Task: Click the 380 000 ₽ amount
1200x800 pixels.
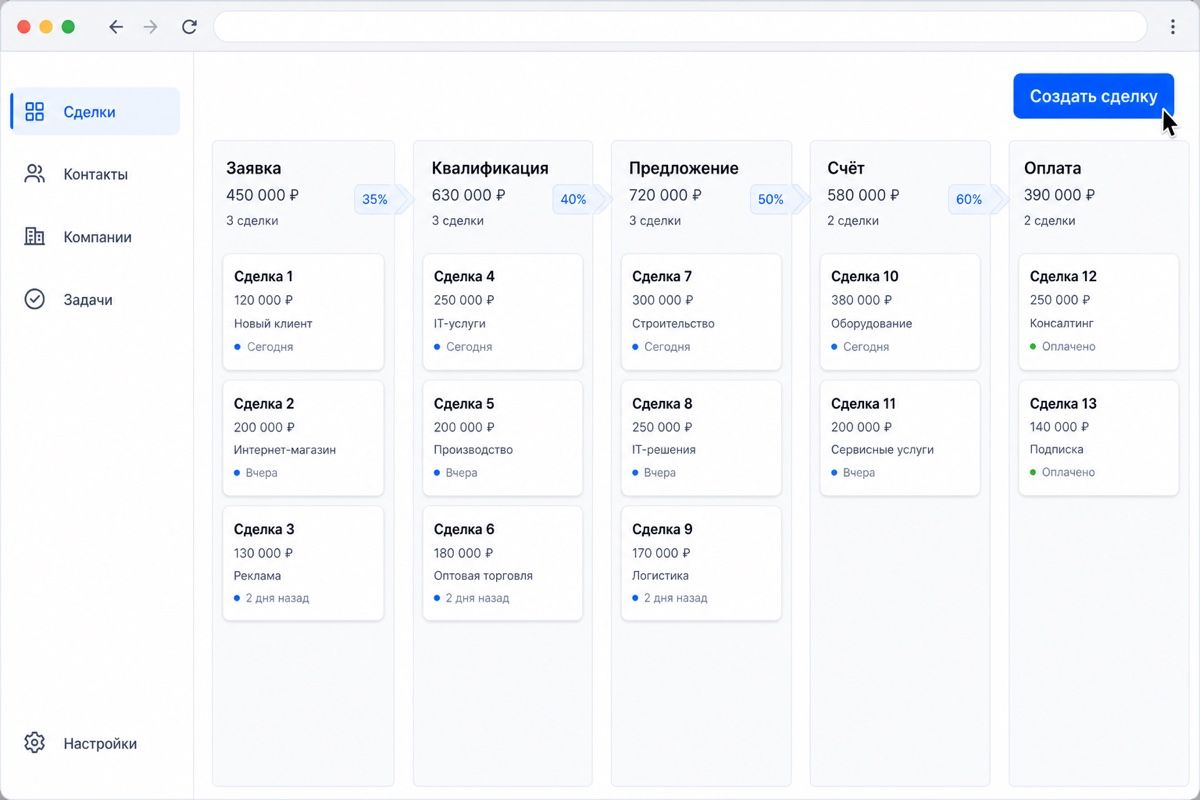Action: pos(862,300)
